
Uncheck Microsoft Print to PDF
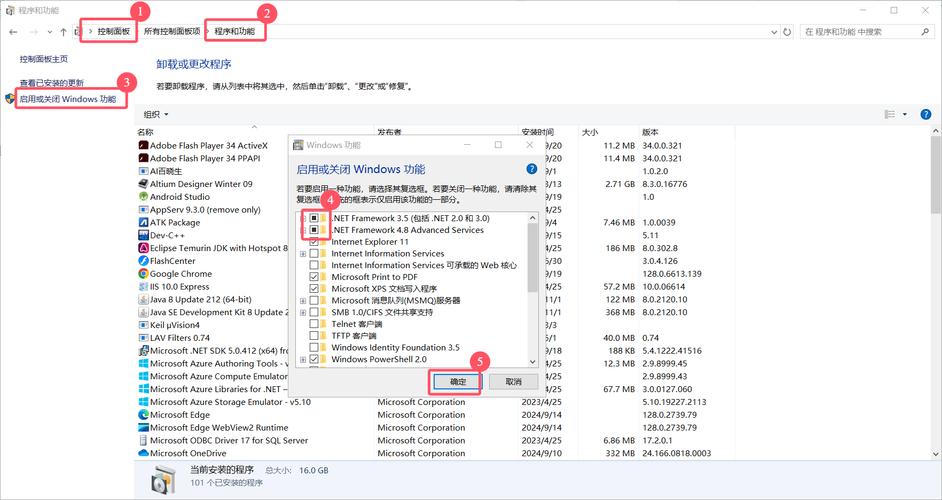tap(314, 277)
